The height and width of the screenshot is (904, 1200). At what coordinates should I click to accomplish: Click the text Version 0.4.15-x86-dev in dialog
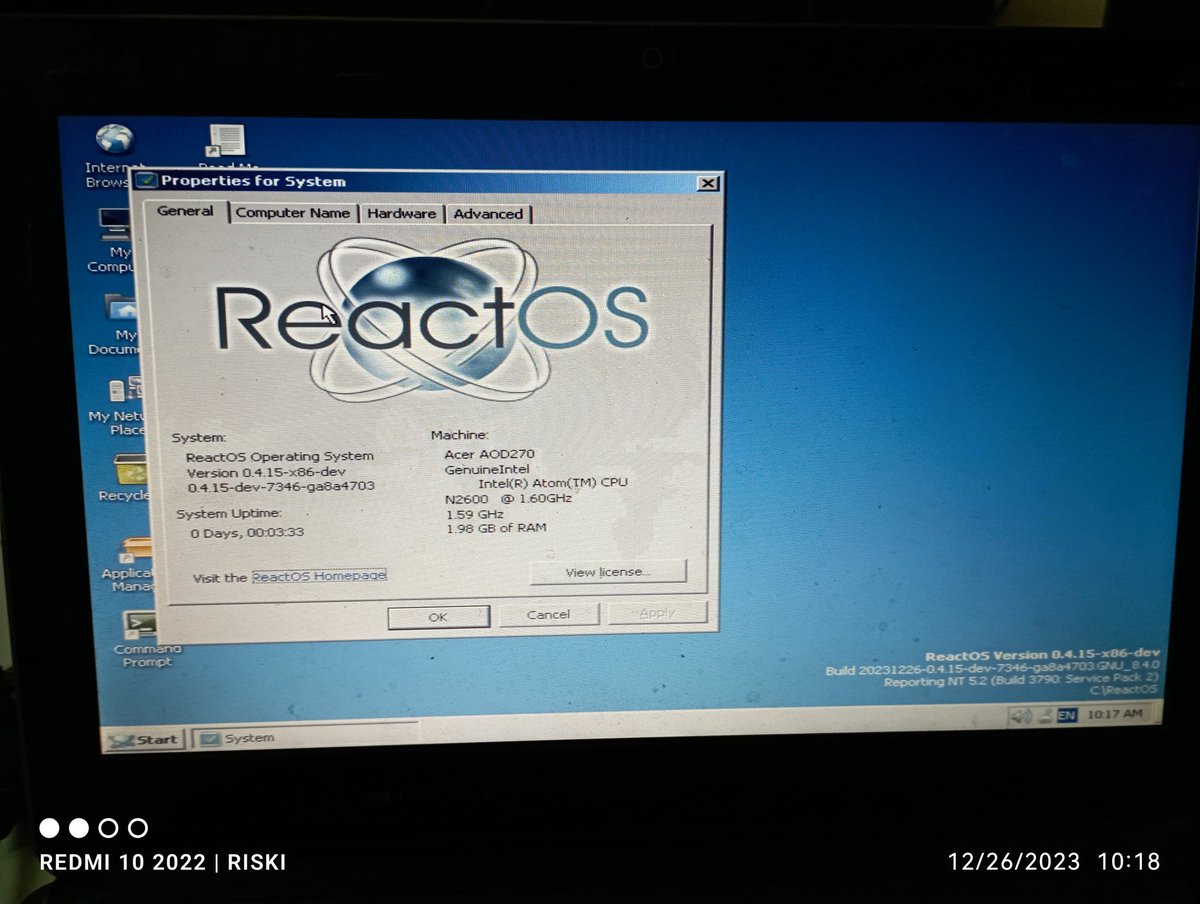(266, 472)
